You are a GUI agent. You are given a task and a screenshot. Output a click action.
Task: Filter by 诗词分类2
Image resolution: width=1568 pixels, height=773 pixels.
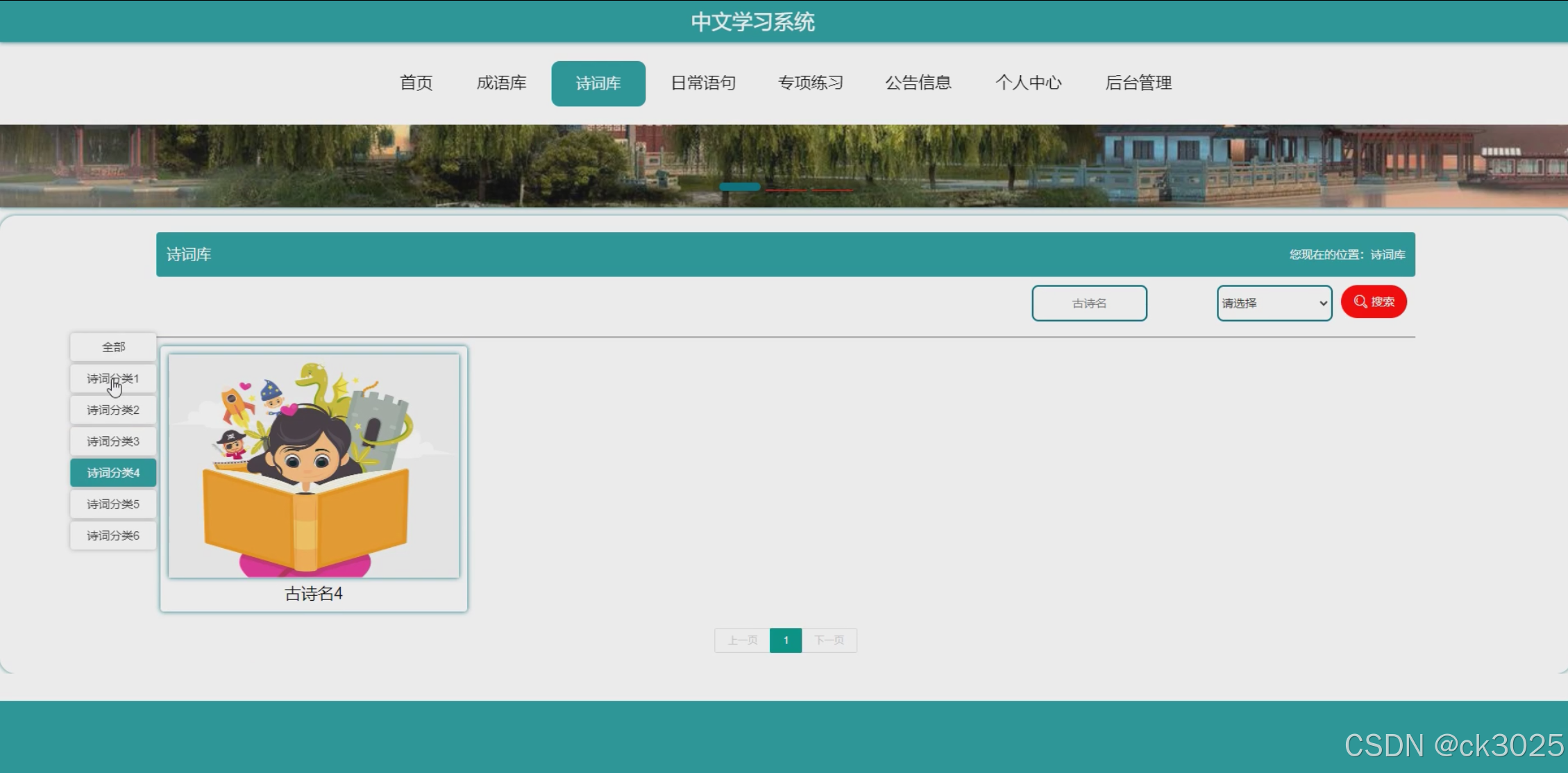(113, 410)
